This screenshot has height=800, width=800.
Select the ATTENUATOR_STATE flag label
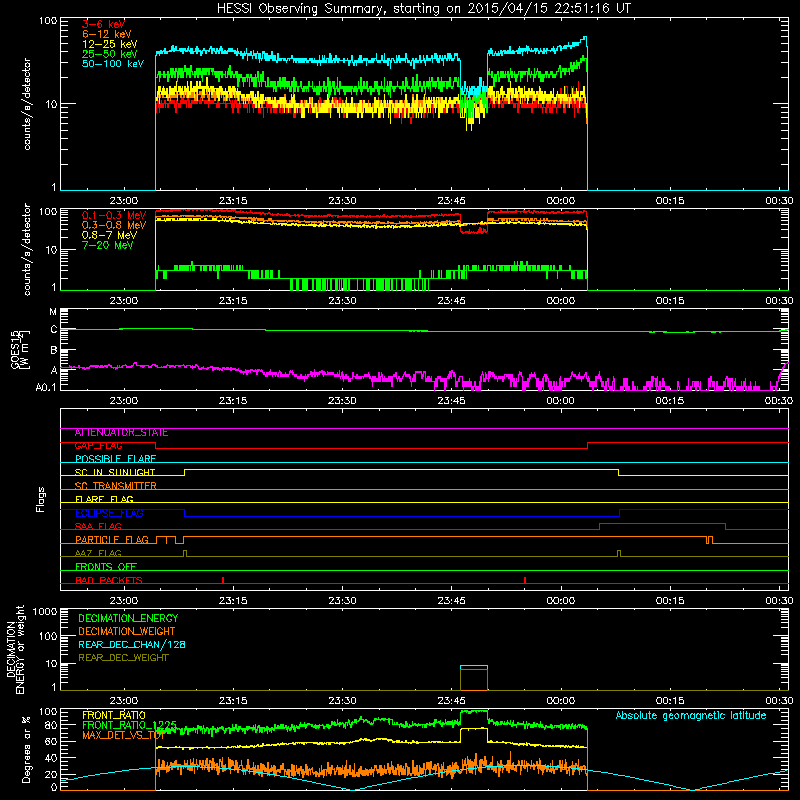coord(121,433)
